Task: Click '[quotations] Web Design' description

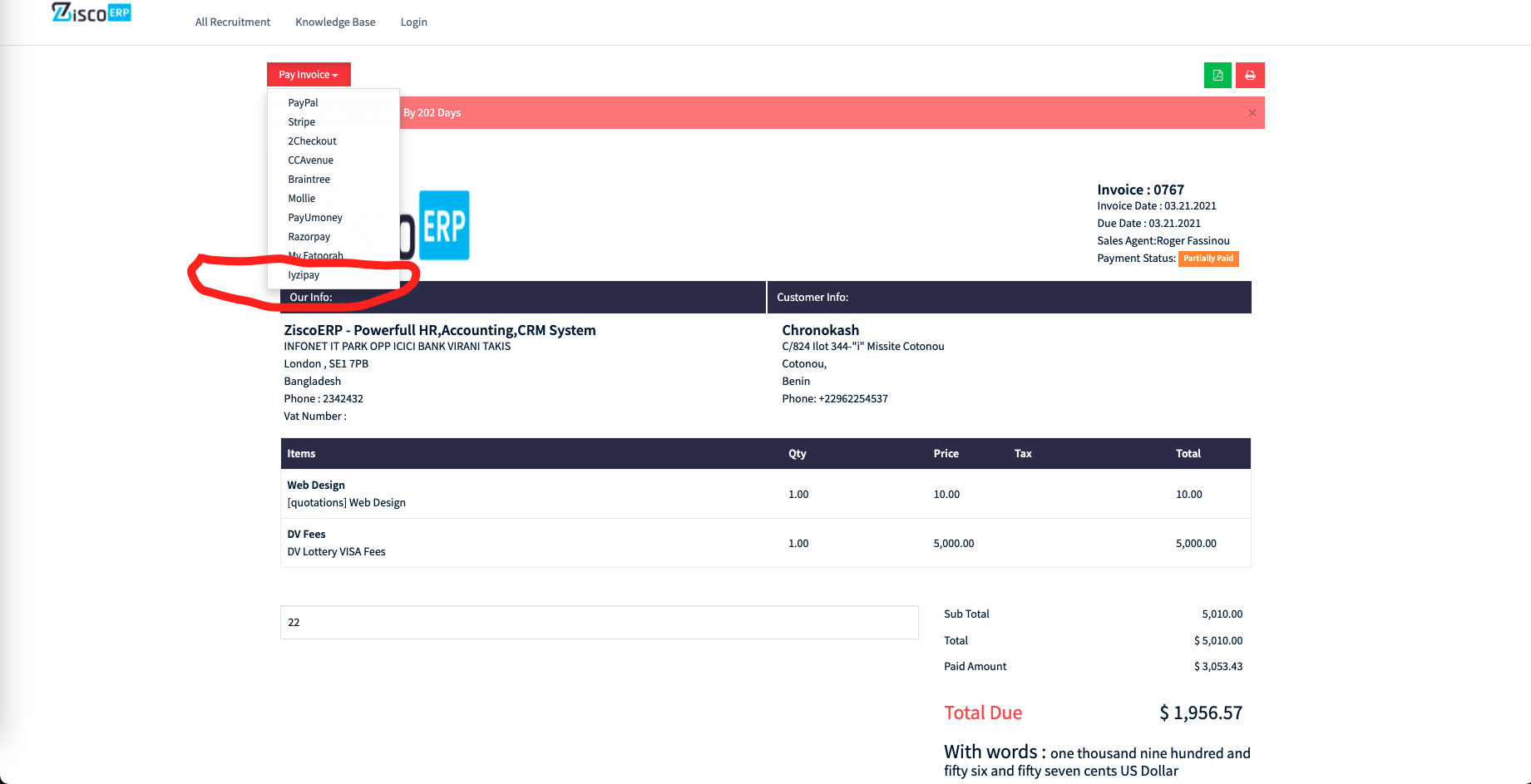Action: pos(346,502)
